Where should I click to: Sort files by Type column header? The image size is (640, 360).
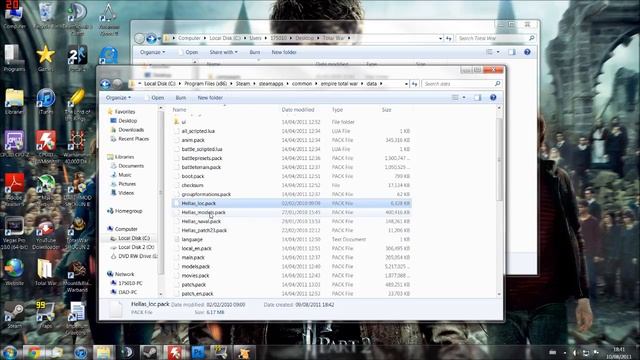(x=353, y=110)
